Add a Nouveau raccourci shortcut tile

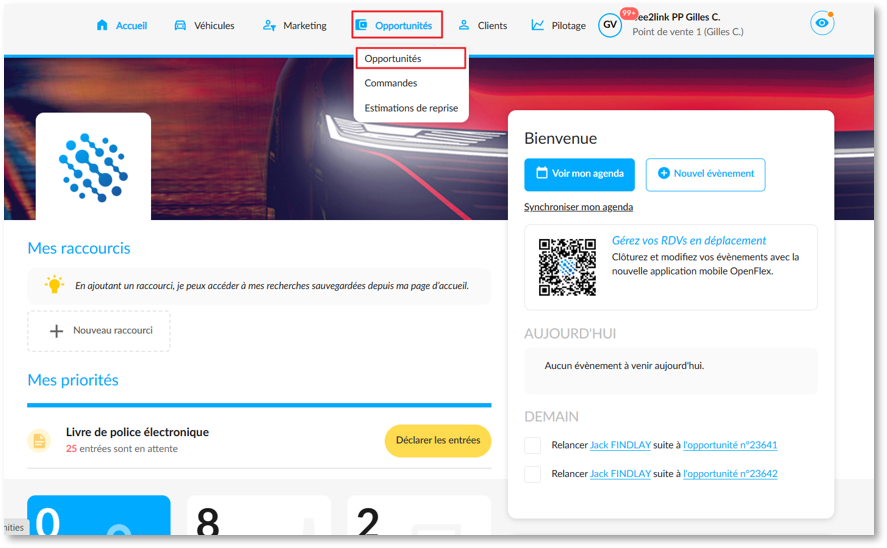tap(99, 331)
